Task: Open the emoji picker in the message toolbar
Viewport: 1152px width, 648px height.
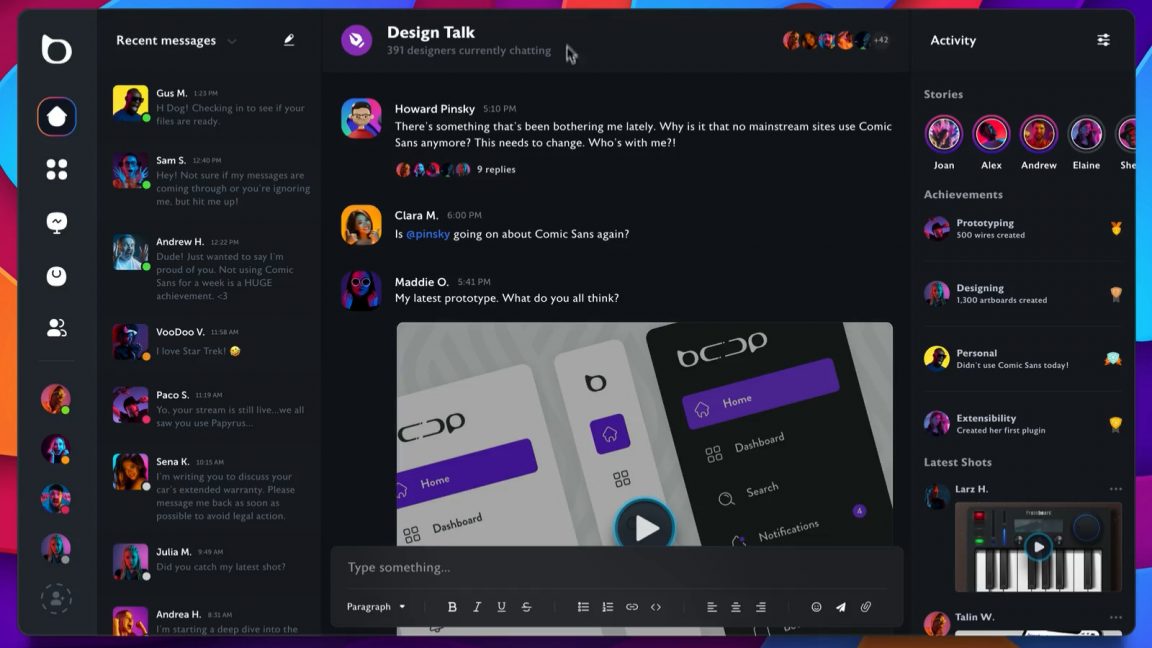Action: 816,607
